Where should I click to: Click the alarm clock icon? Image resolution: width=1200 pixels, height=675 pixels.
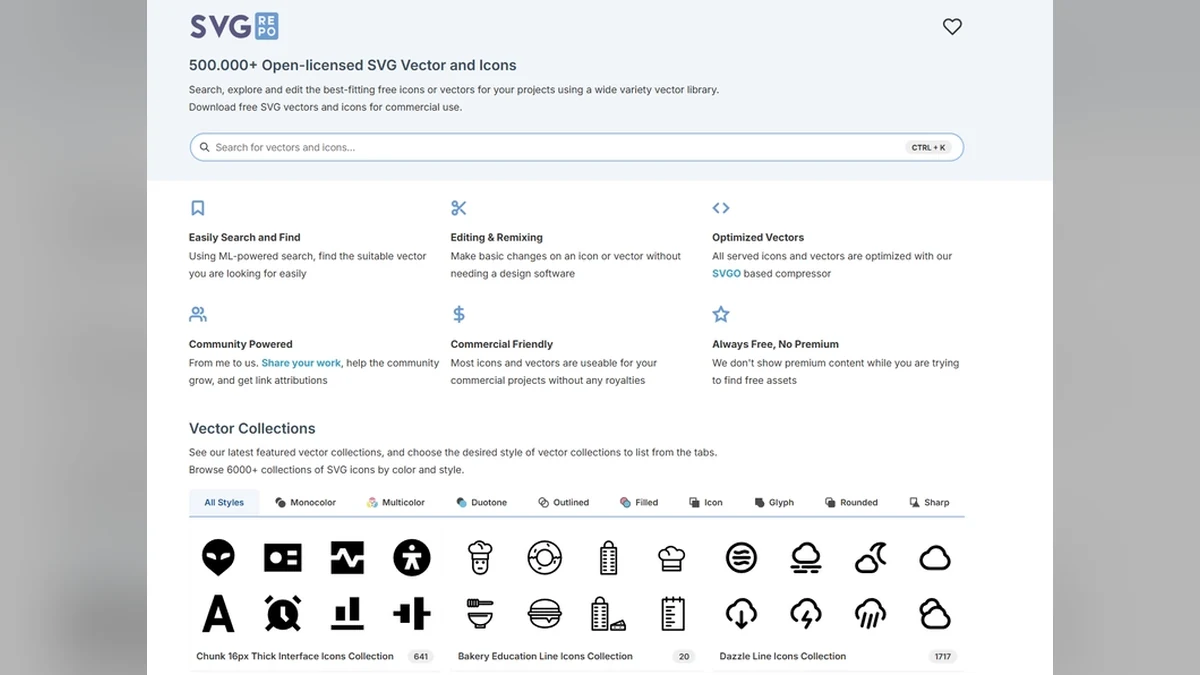282,613
